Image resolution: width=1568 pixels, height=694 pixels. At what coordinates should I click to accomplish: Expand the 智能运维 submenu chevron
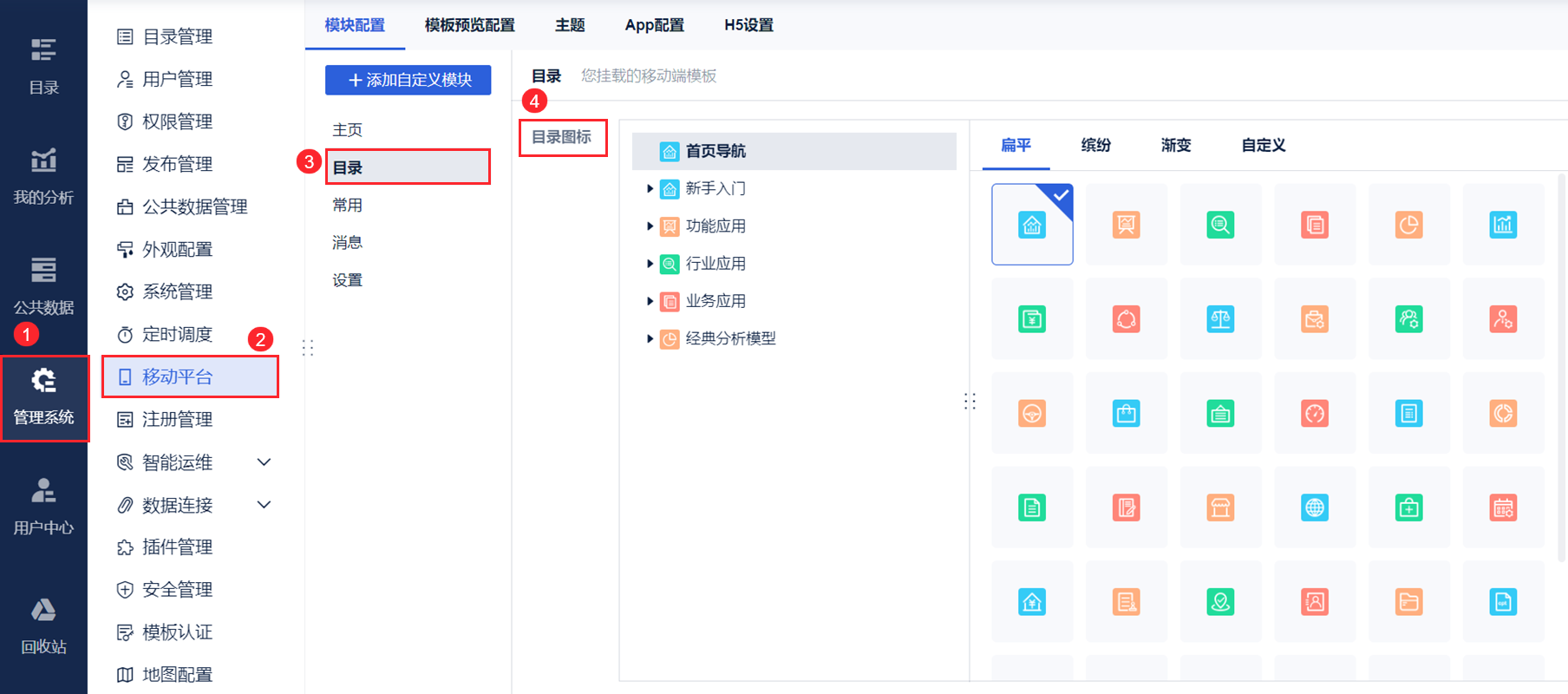pyautogui.click(x=265, y=462)
